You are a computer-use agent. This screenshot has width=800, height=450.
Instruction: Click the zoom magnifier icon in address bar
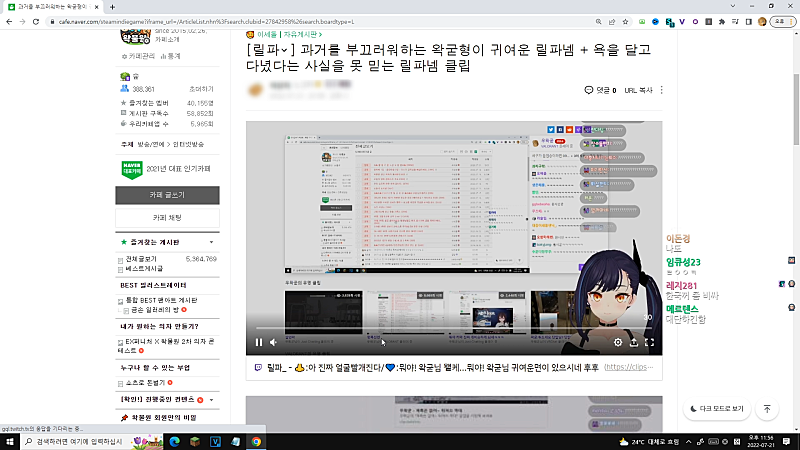pyautogui.click(x=598, y=21)
